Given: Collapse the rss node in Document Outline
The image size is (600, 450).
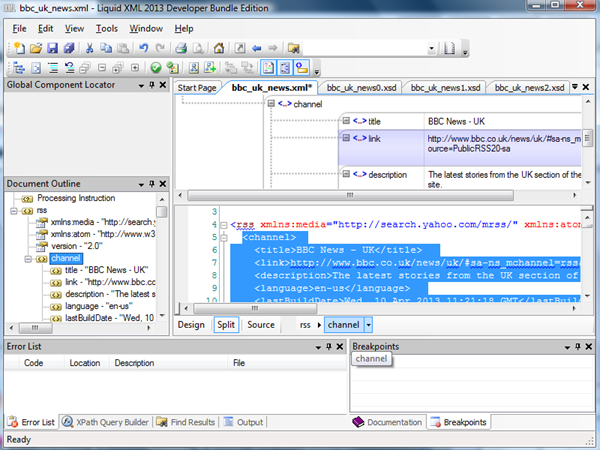Looking at the screenshot, I should point(14,210).
